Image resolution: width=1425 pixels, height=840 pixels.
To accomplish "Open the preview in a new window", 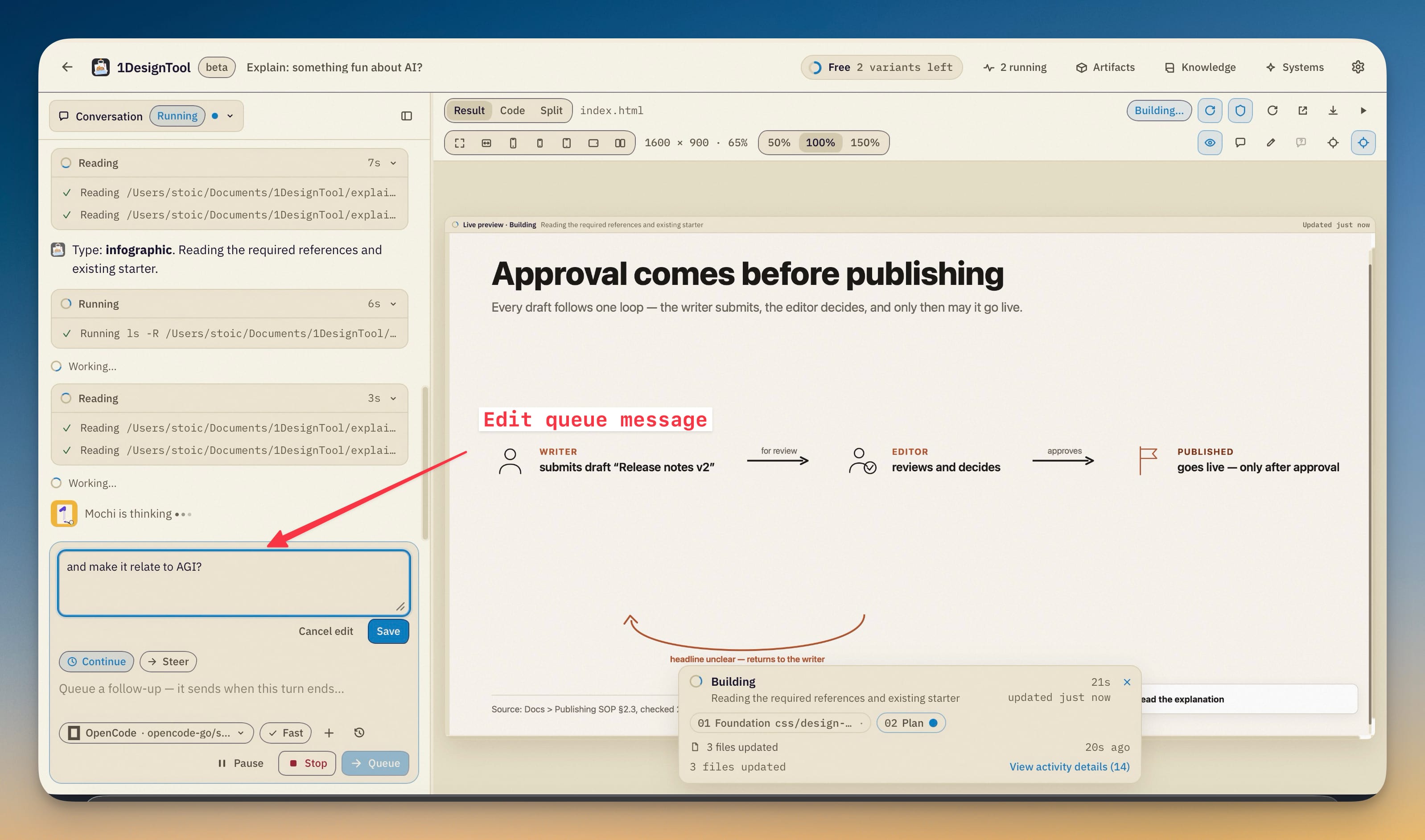I will 1303,111.
